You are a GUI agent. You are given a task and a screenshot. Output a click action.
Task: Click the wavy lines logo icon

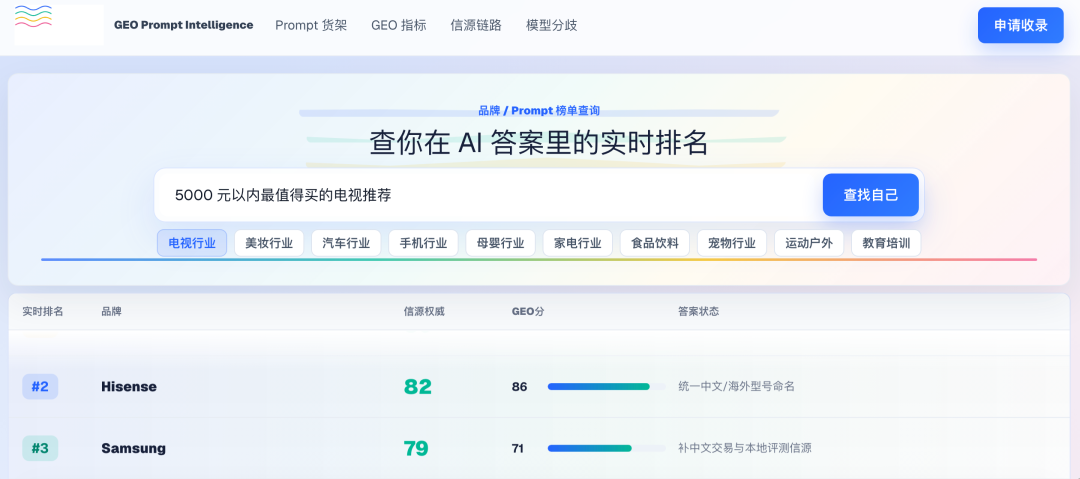[x=33, y=15]
